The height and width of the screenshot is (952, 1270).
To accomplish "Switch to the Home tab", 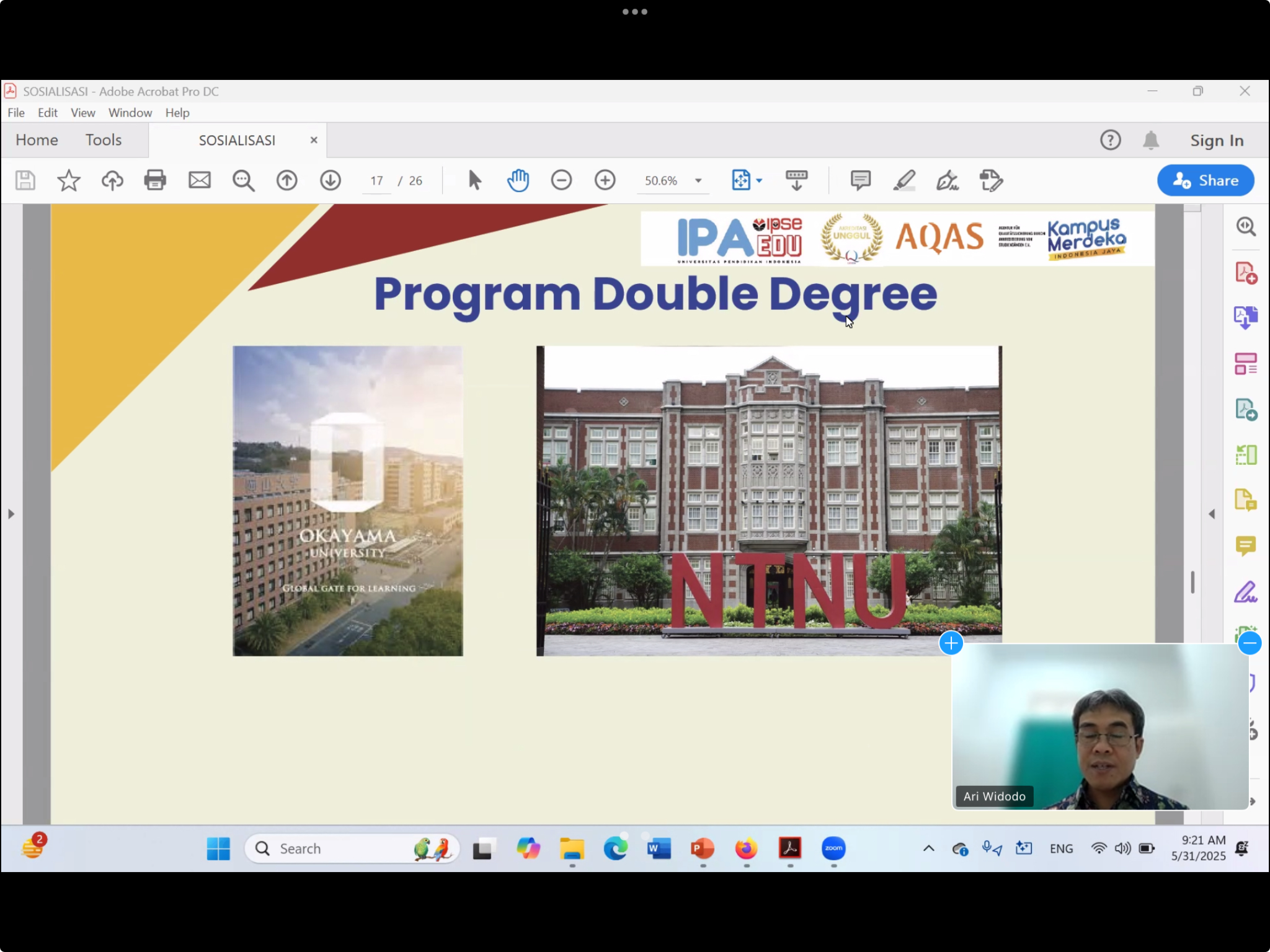I will click(37, 140).
